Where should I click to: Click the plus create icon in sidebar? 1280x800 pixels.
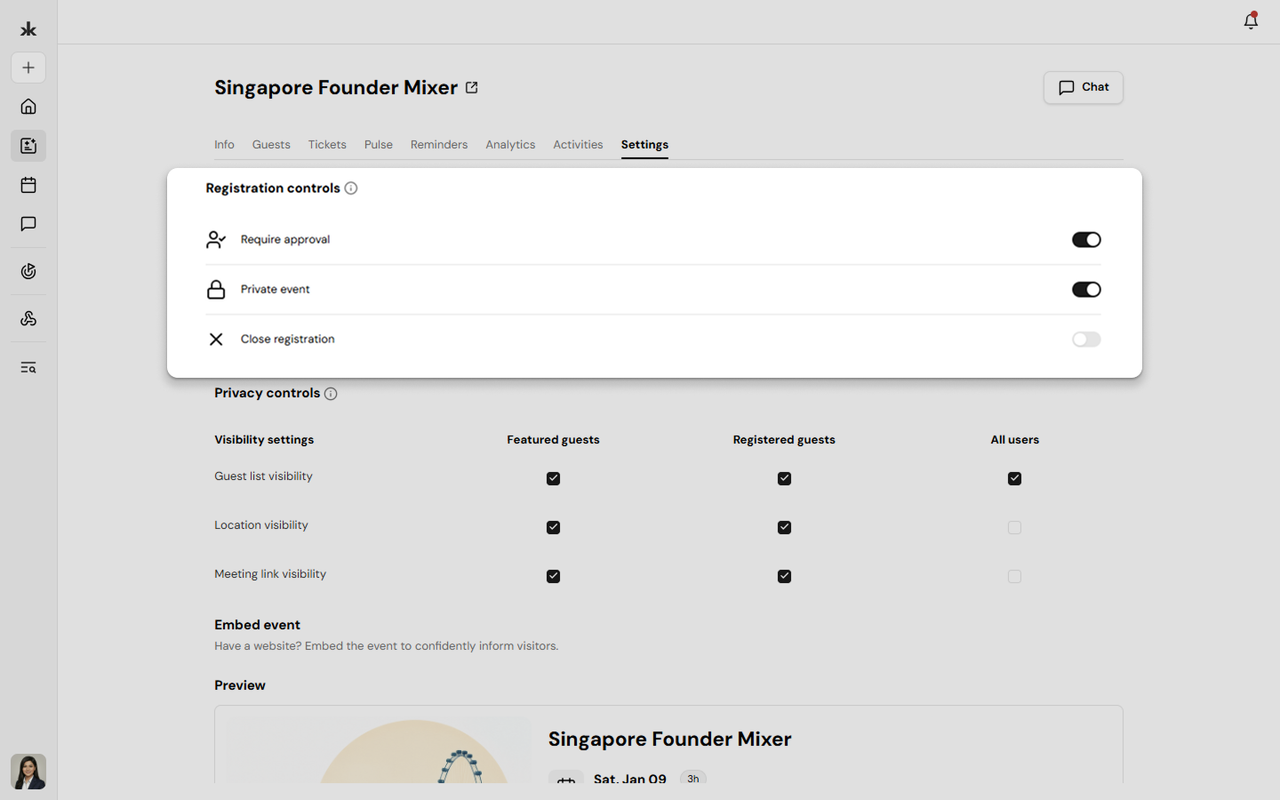(28, 68)
